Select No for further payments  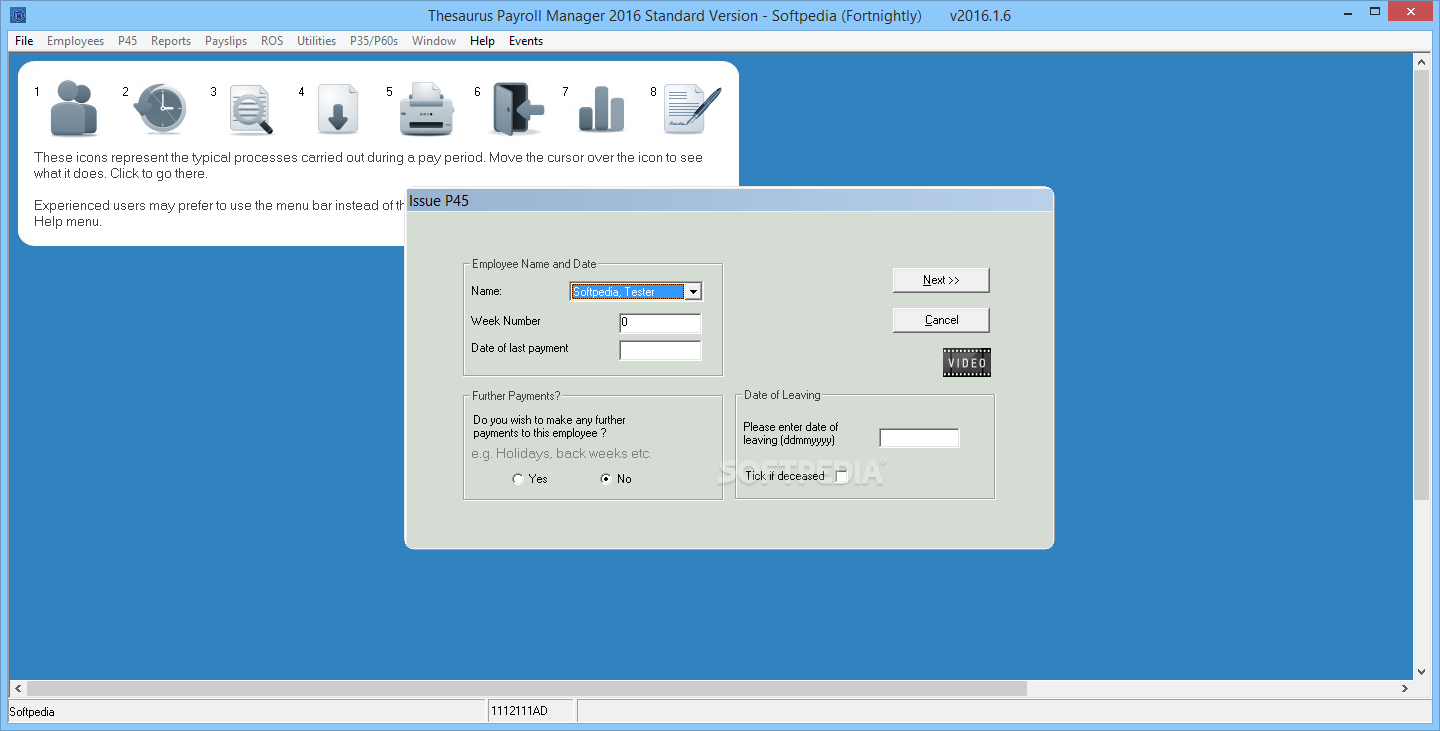606,479
